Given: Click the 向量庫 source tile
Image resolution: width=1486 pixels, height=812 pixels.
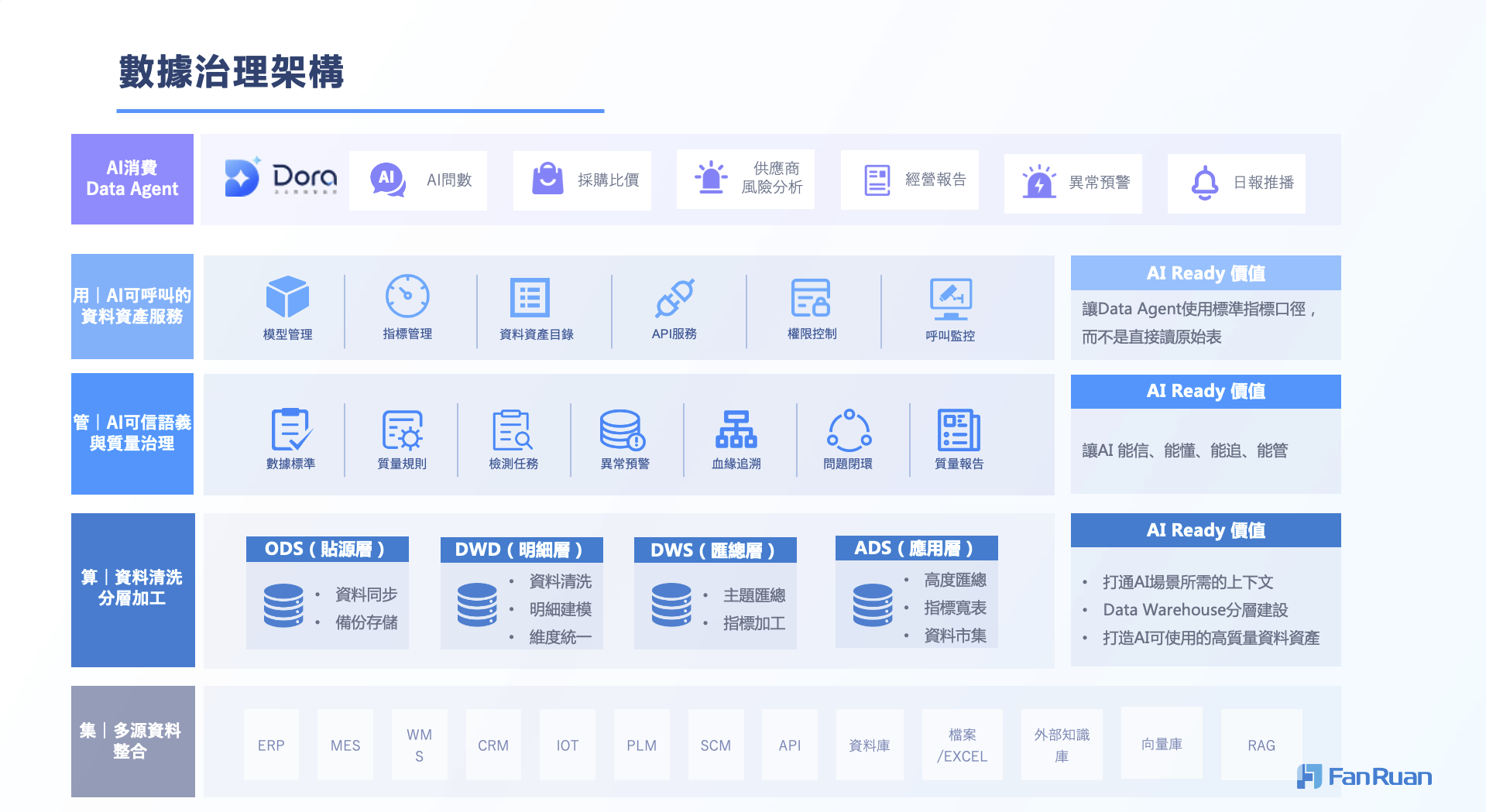Looking at the screenshot, I should 1162,743.
